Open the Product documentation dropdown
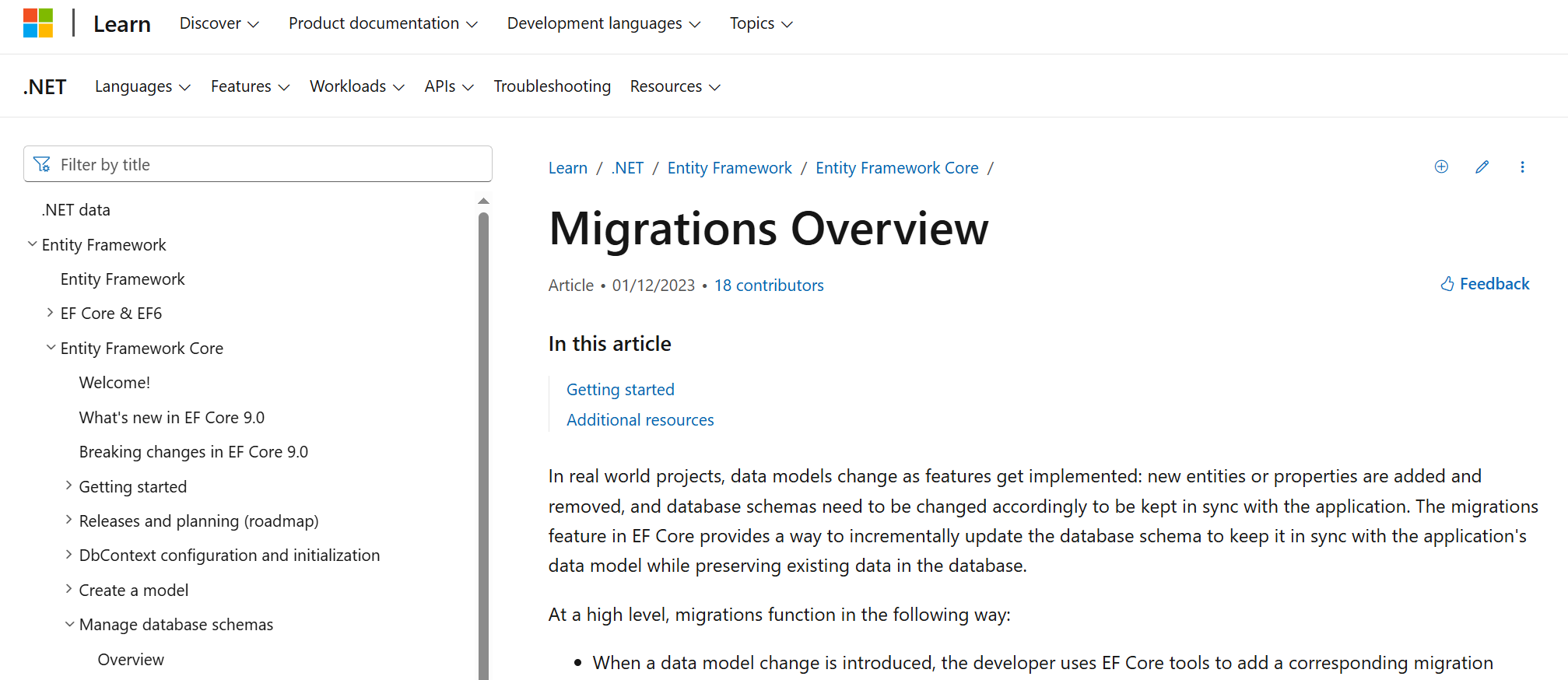1568x680 pixels. coord(383,23)
